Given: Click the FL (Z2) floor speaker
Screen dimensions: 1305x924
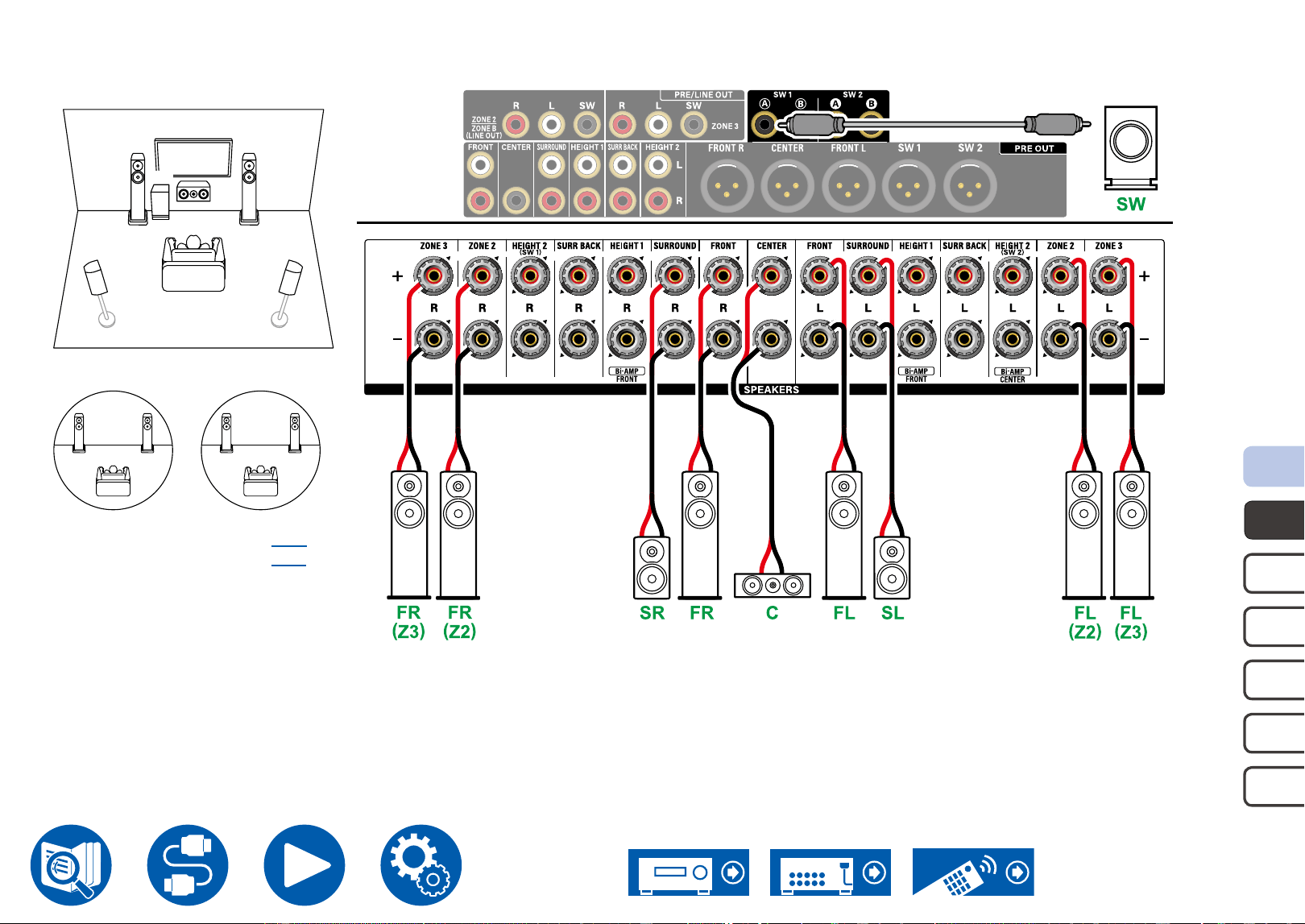Looking at the screenshot, I should tap(1084, 535).
